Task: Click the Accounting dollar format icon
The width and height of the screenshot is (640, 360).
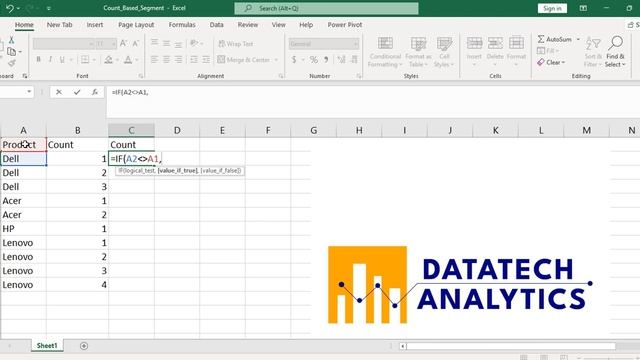Action: coord(294,60)
